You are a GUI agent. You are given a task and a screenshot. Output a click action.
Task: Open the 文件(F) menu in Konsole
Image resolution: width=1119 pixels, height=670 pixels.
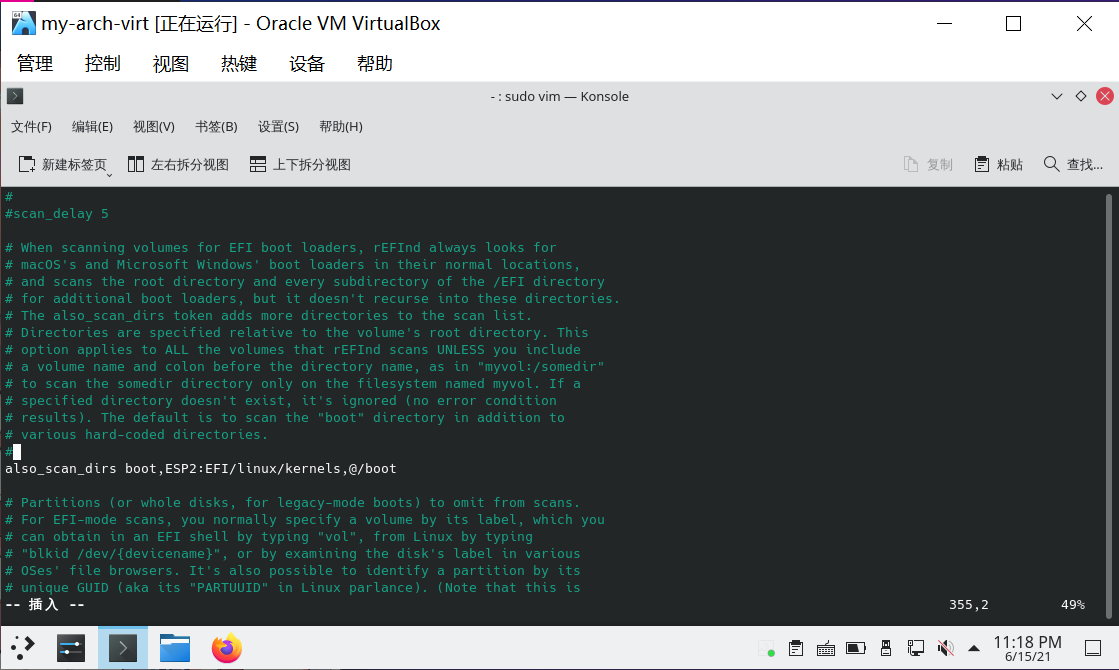click(x=31, y=127)
